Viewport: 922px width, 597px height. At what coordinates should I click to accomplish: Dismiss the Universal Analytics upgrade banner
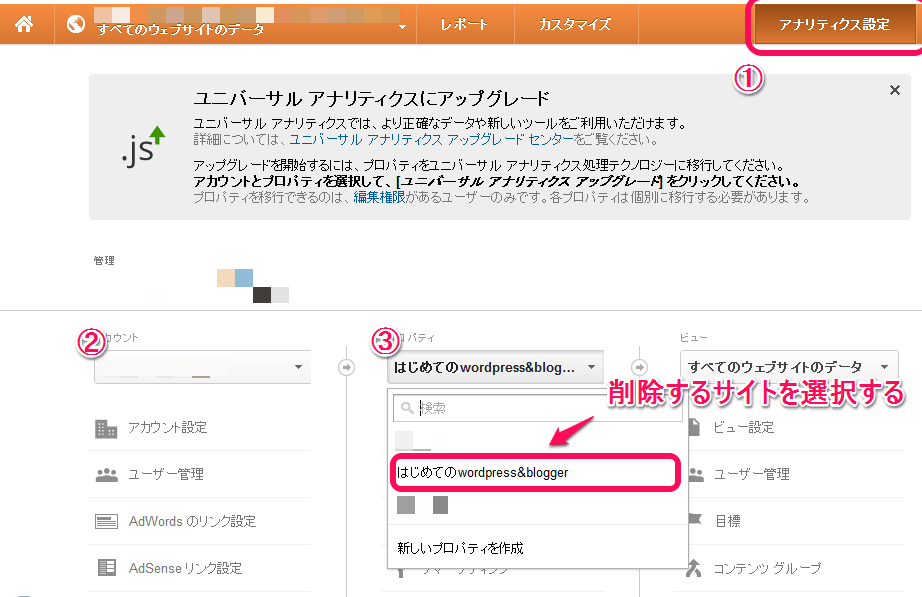pyautogui.click(x=894, y=90)
